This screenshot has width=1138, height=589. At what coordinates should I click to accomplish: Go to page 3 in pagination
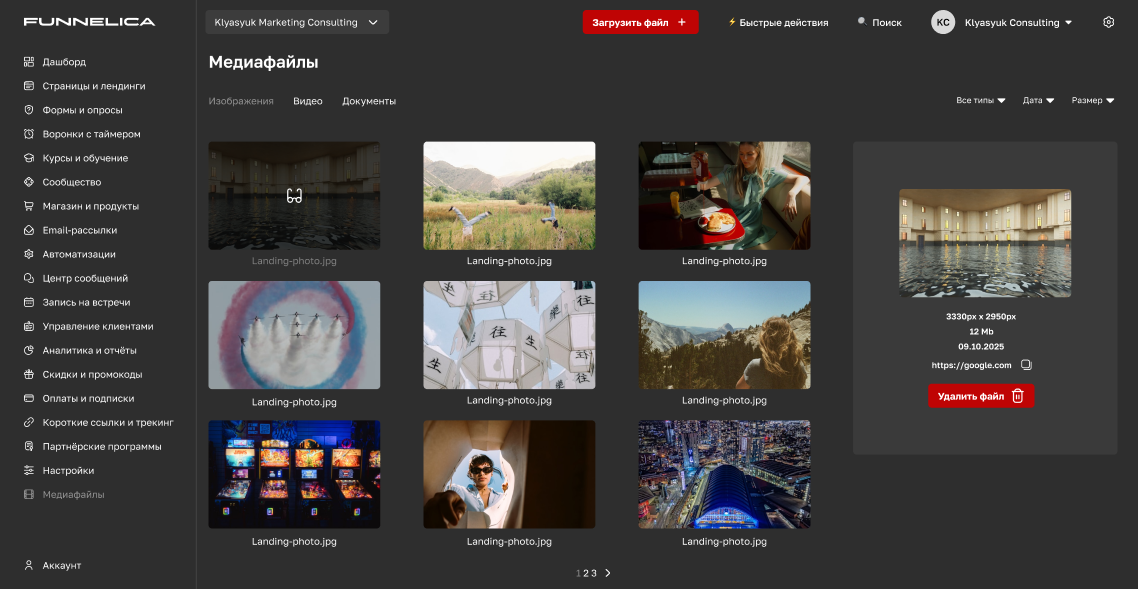pos(594,573)
